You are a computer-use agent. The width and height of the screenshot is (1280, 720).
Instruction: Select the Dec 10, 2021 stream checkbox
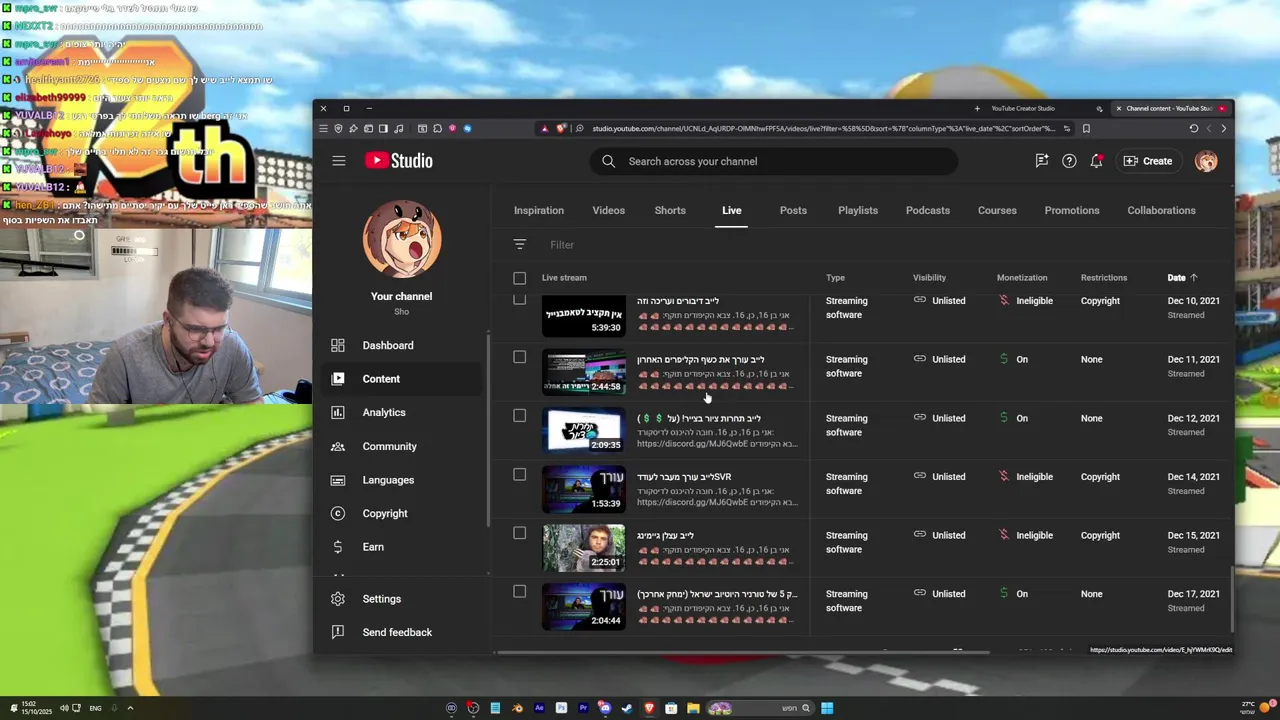click(519, 300)
